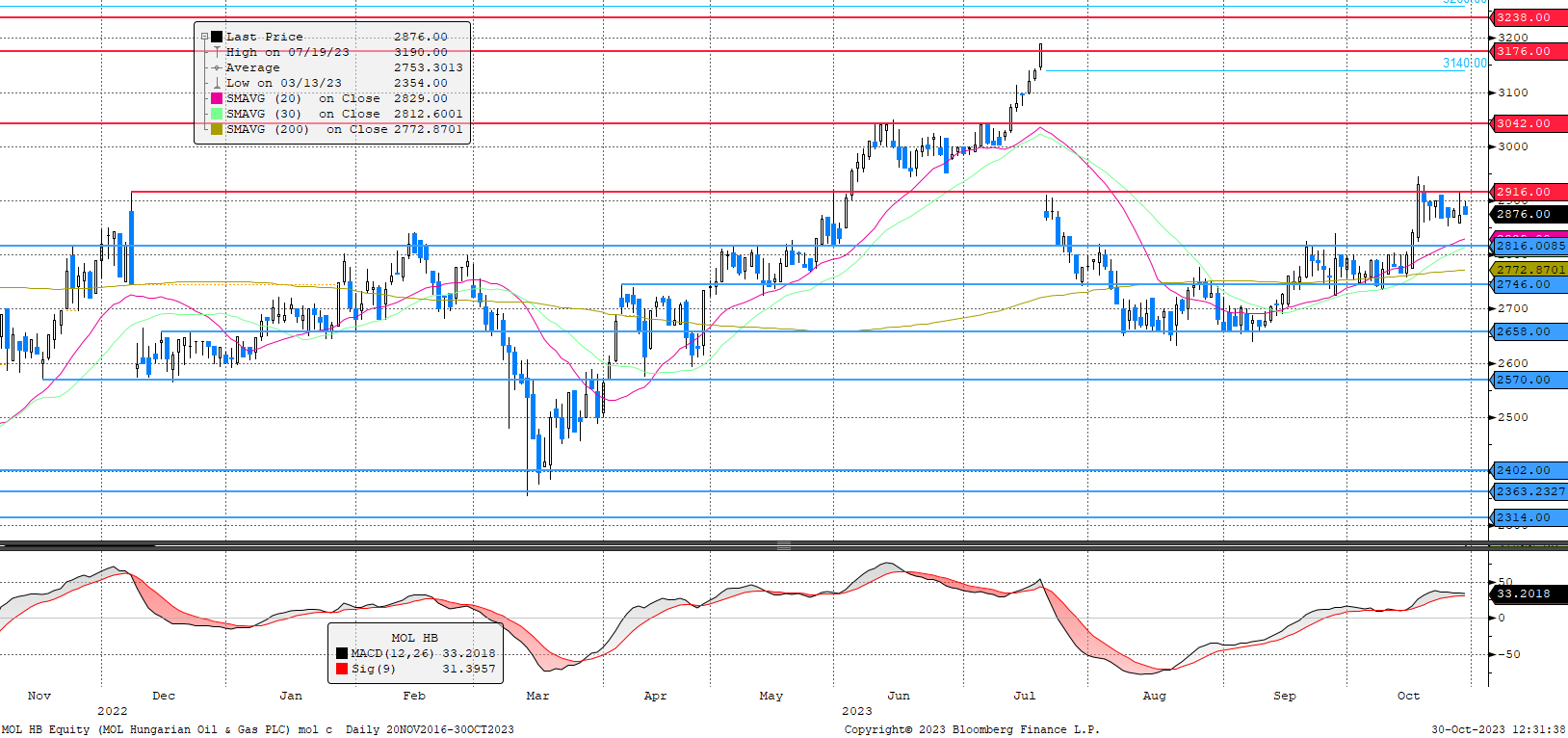Select 'SMAVG (200) on Close' legend text
Image resolution: width=1568 pixels, height=738 pixels.
(307, 129)
